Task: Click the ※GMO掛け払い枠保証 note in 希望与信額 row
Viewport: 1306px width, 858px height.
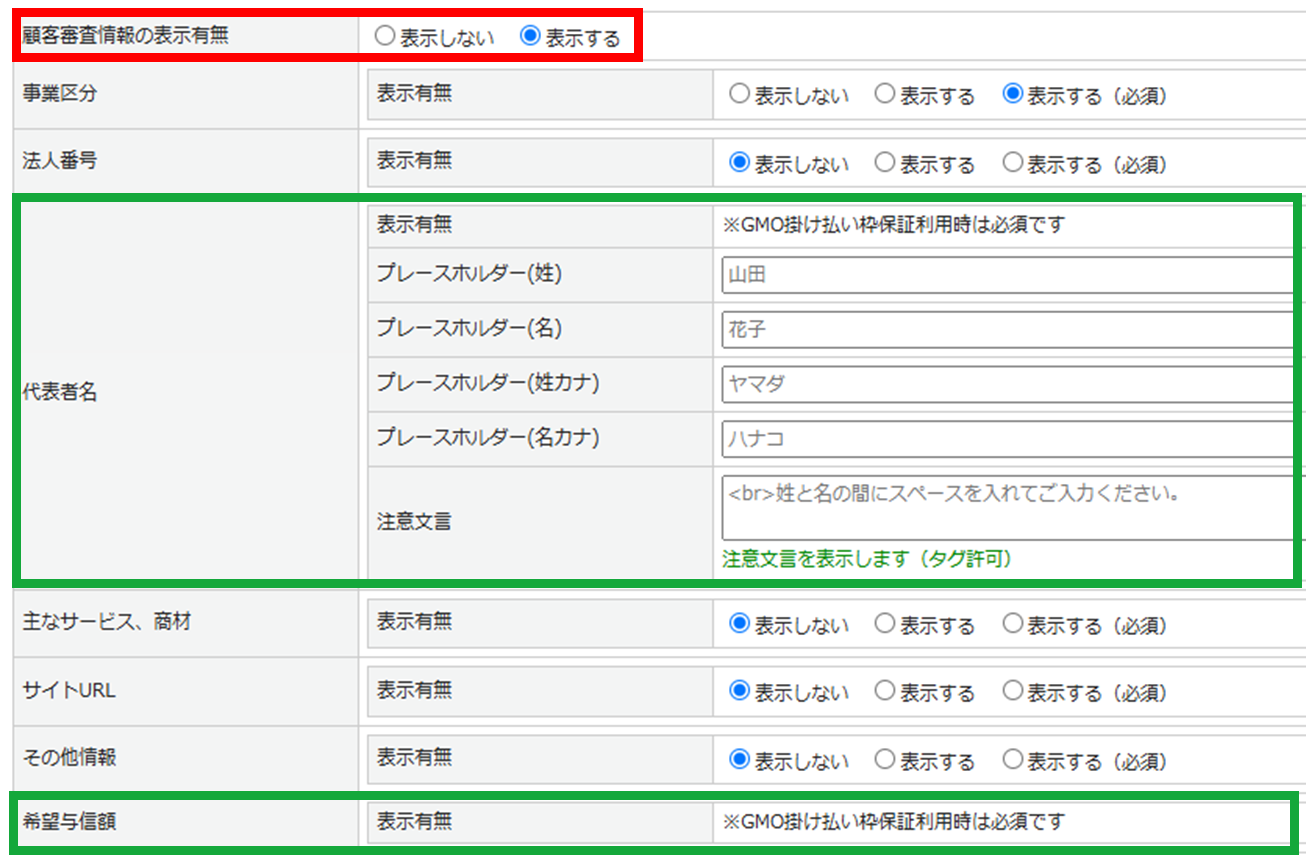Action: (894, 822)
